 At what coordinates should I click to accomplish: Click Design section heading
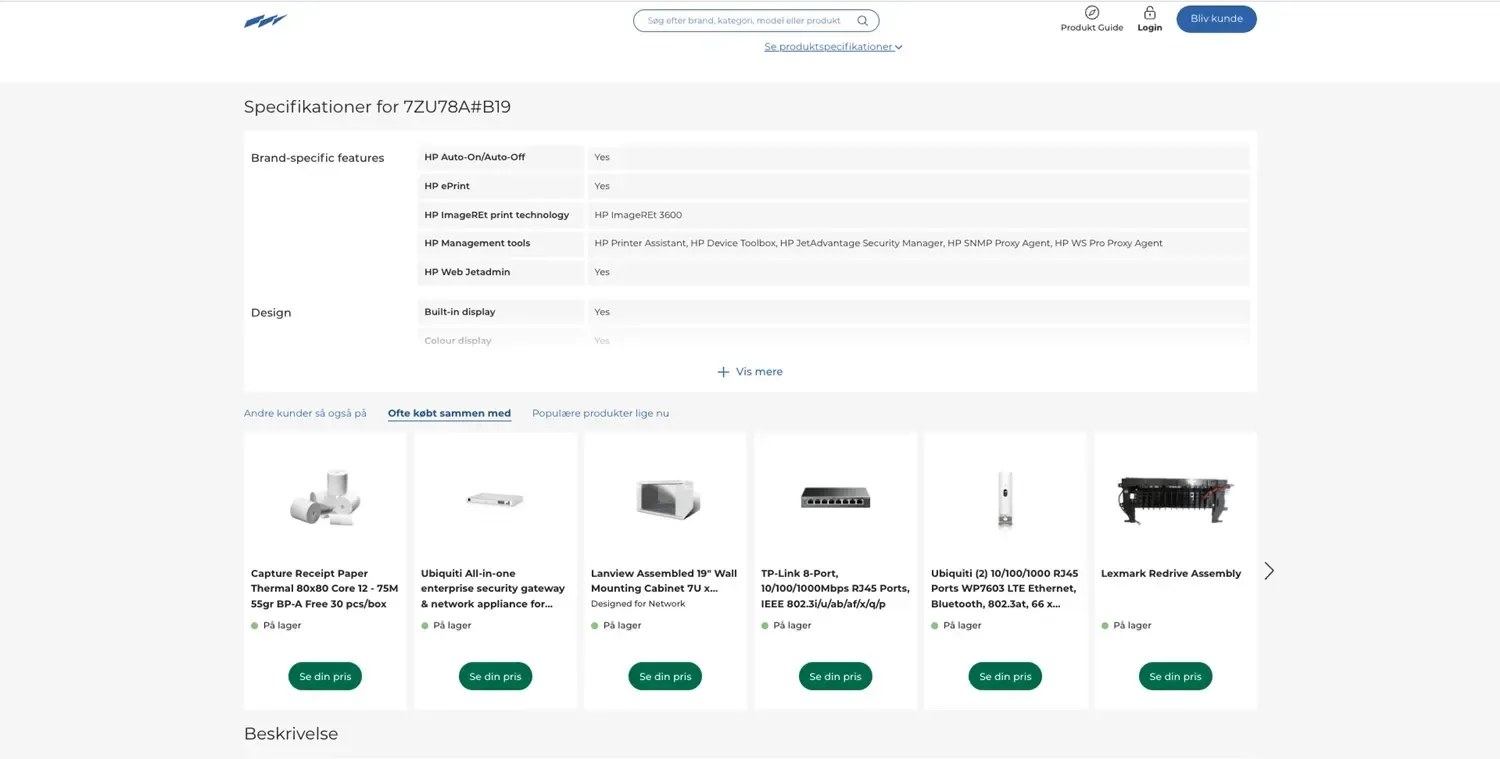tap(271, 313)
